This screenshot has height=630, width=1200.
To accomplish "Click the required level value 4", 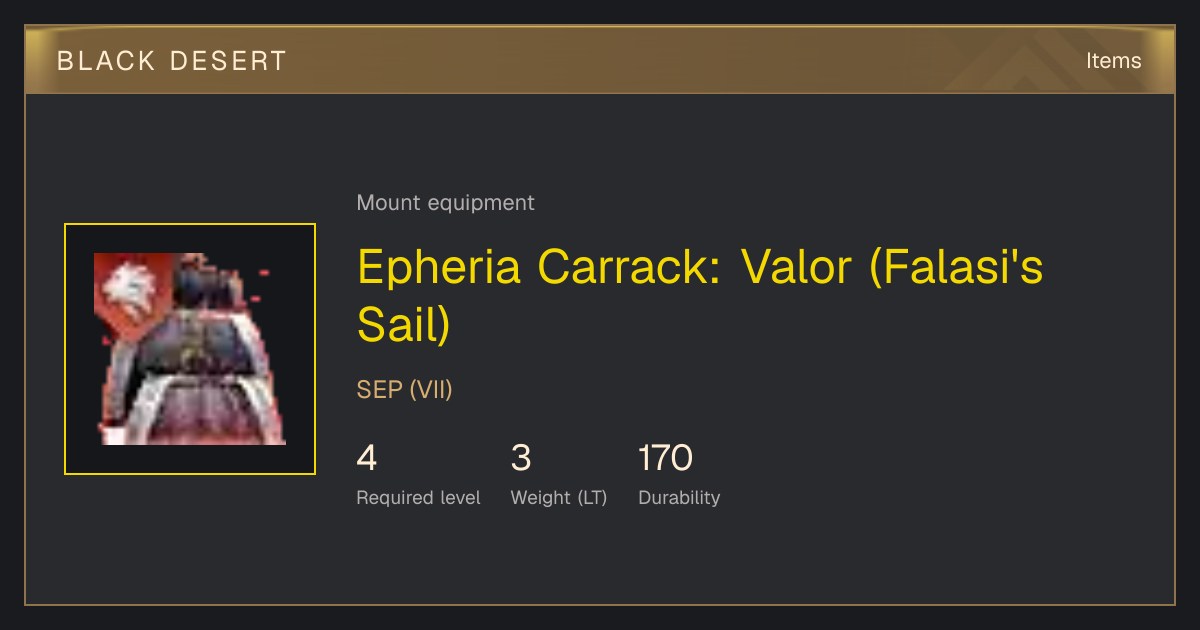I will coord(367,459).
